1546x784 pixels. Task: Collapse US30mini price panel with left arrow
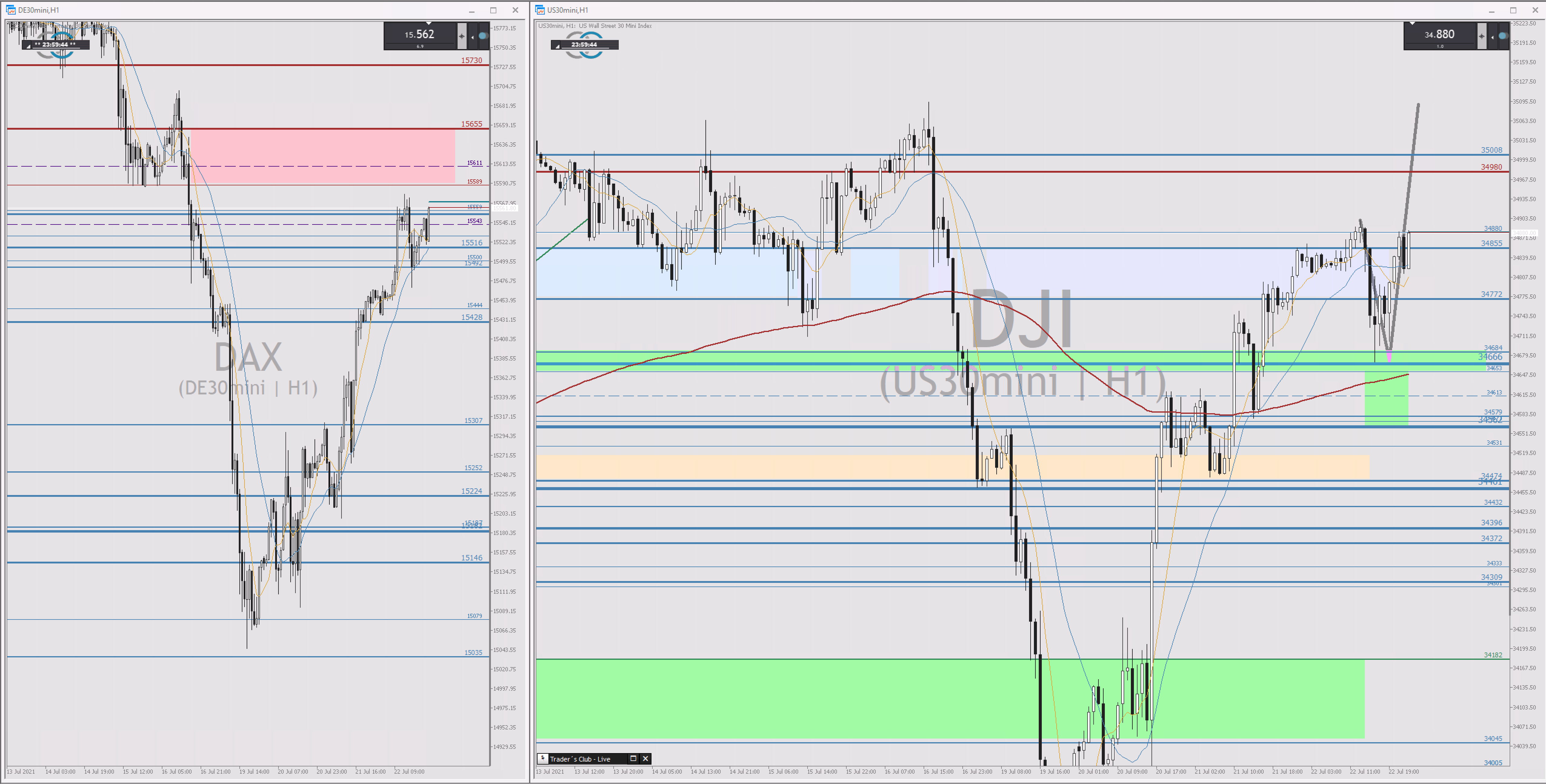click(1493, 37)
